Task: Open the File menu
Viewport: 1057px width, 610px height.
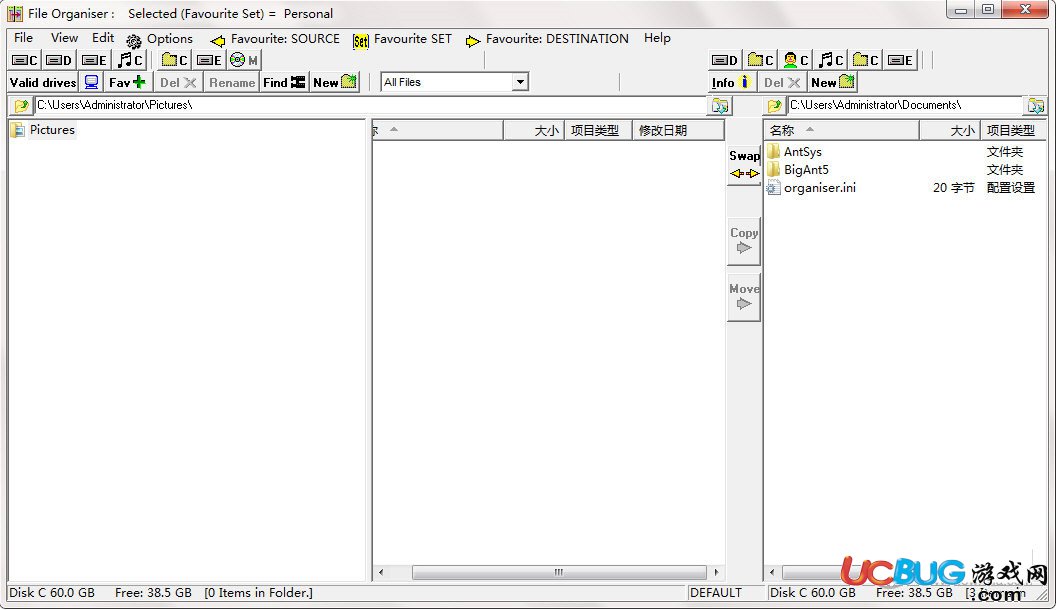Action: click(24, 38)
